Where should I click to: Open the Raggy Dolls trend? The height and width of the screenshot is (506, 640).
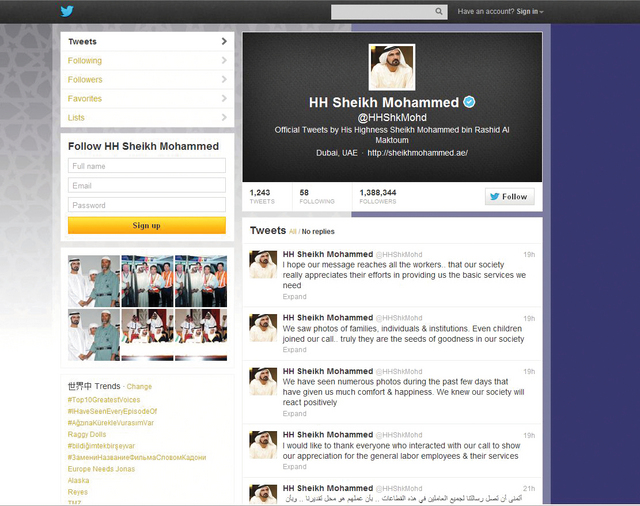pos(87,434)
